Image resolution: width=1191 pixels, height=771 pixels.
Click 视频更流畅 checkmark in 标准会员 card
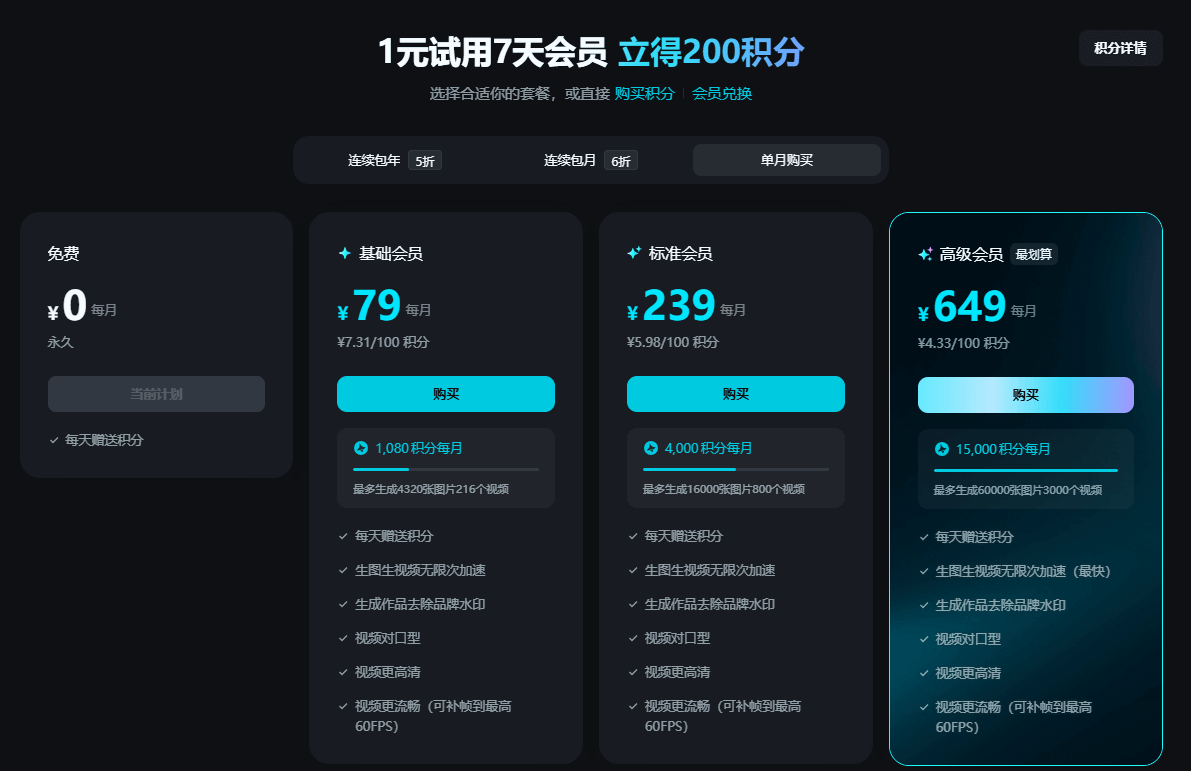tap(633, 706)
